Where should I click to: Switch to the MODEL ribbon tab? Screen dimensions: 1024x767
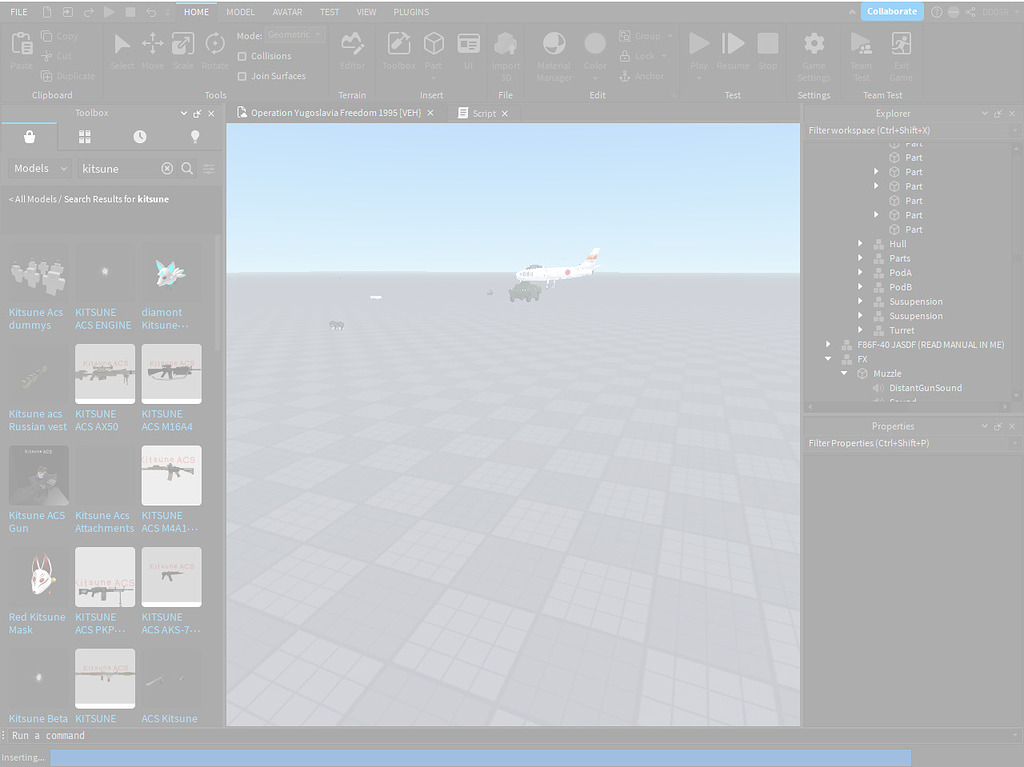240,12
